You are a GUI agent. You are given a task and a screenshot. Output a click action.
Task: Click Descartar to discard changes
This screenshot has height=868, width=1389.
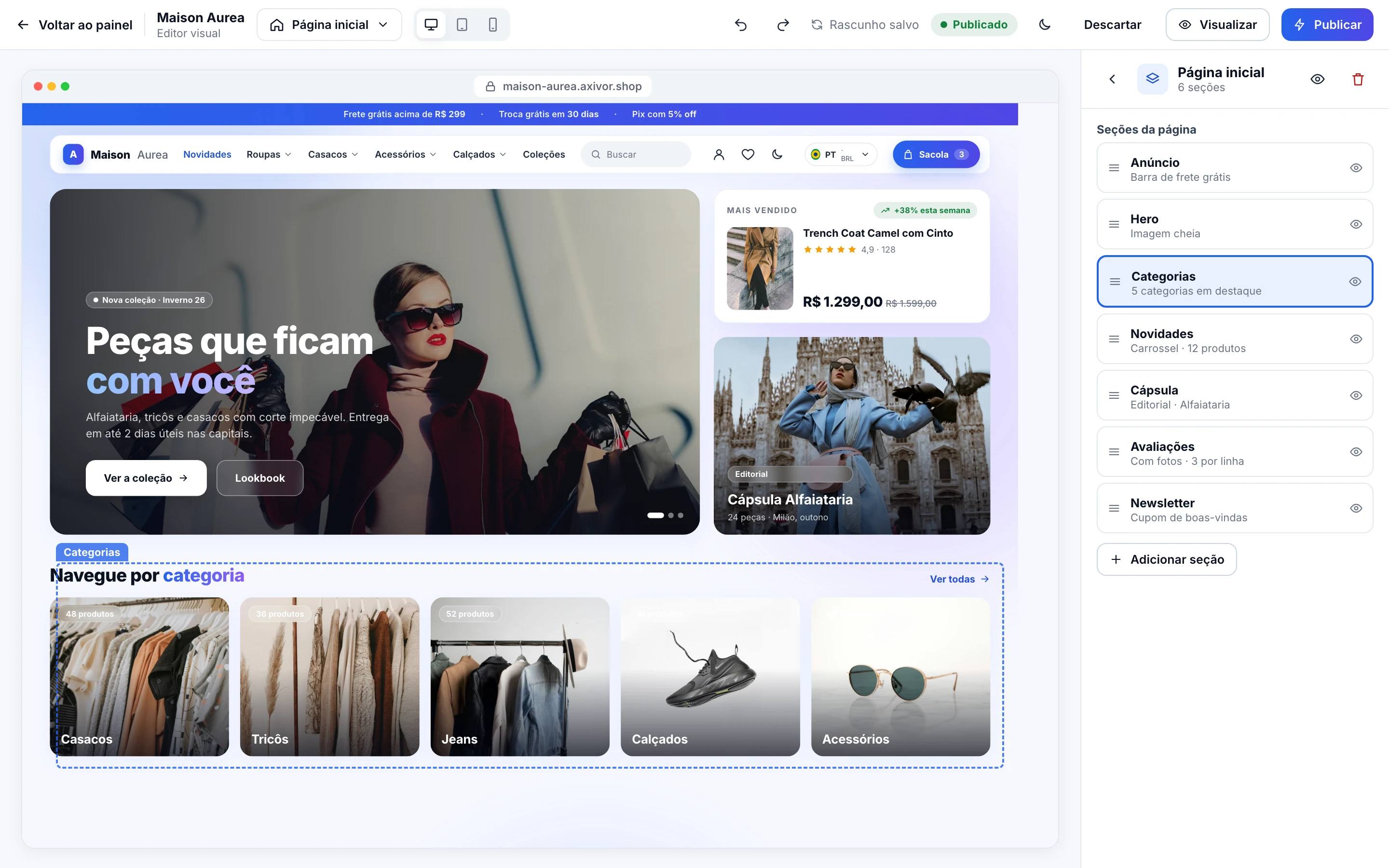[x=1112, y=25]
